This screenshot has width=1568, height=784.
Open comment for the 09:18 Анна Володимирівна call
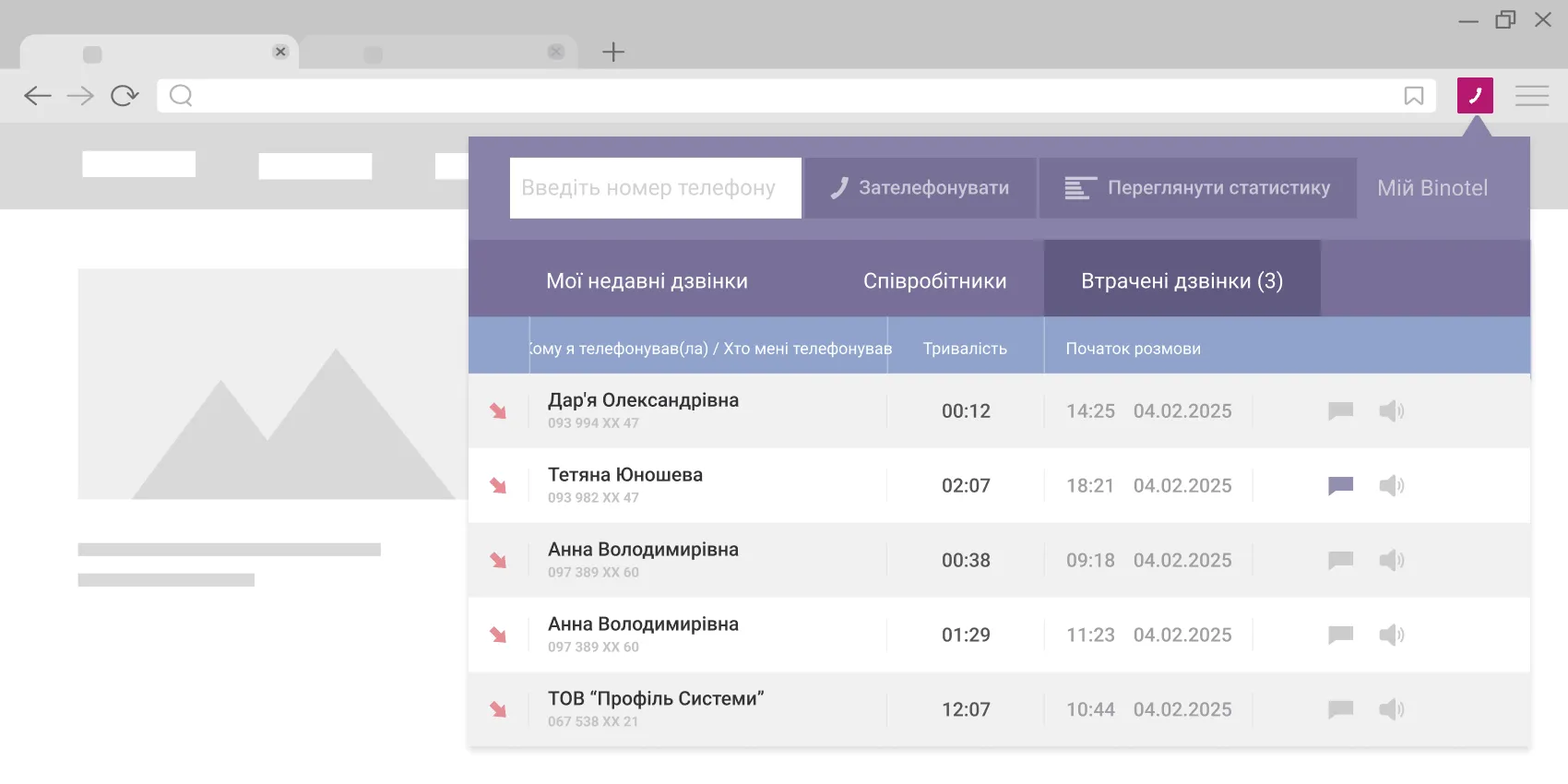(1340, 561)
